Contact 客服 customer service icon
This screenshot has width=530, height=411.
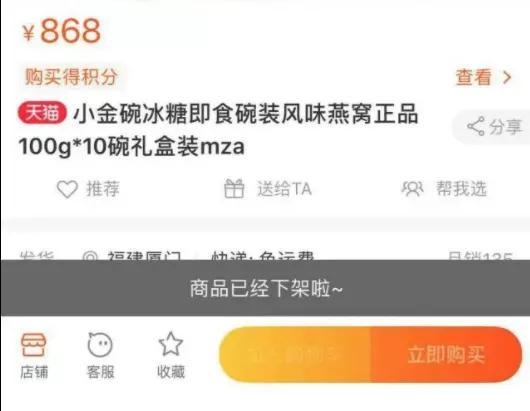click(100, 344)
